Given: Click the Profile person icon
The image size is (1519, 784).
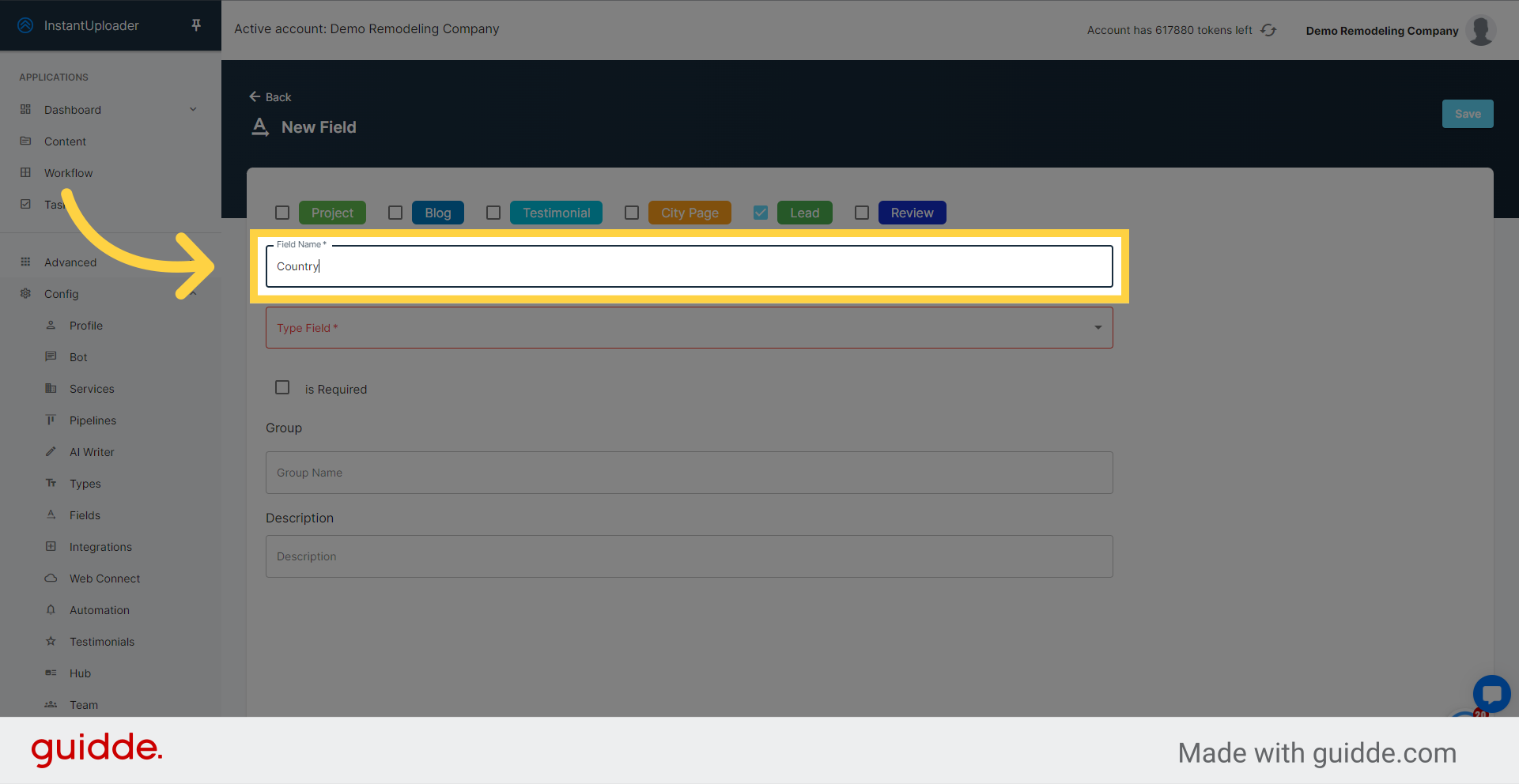Looking at the screenshot, I should (x=51, y=325).
